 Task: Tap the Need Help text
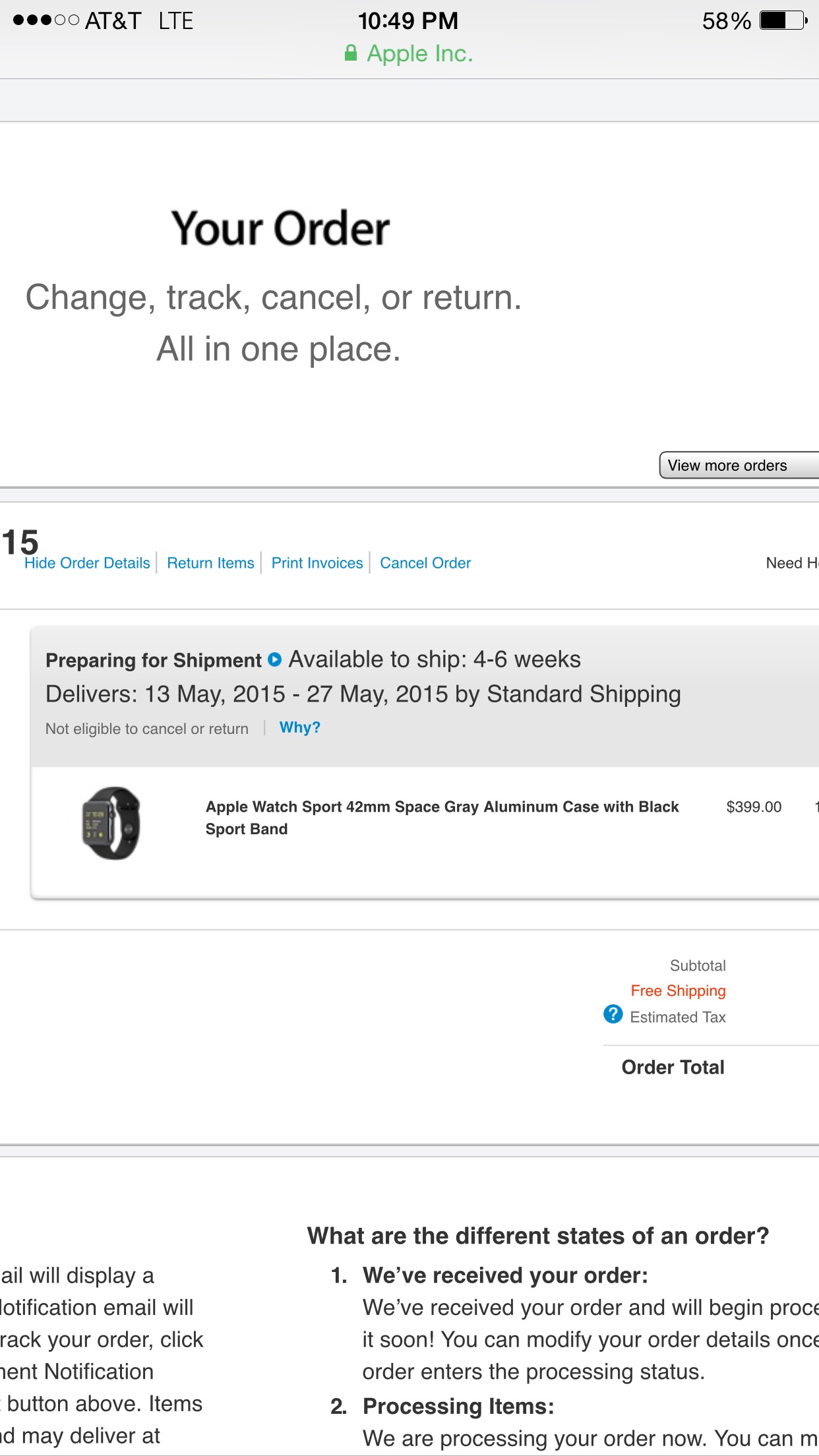click(x=791, y=563)
